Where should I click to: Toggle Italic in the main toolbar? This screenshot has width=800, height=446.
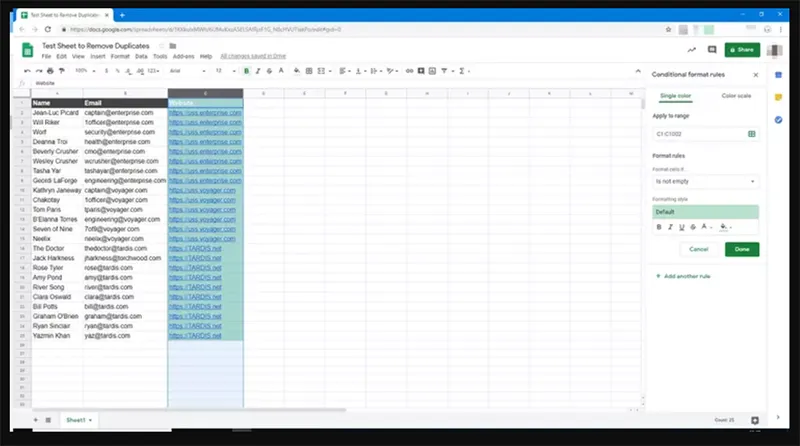[x=258, y=71]
